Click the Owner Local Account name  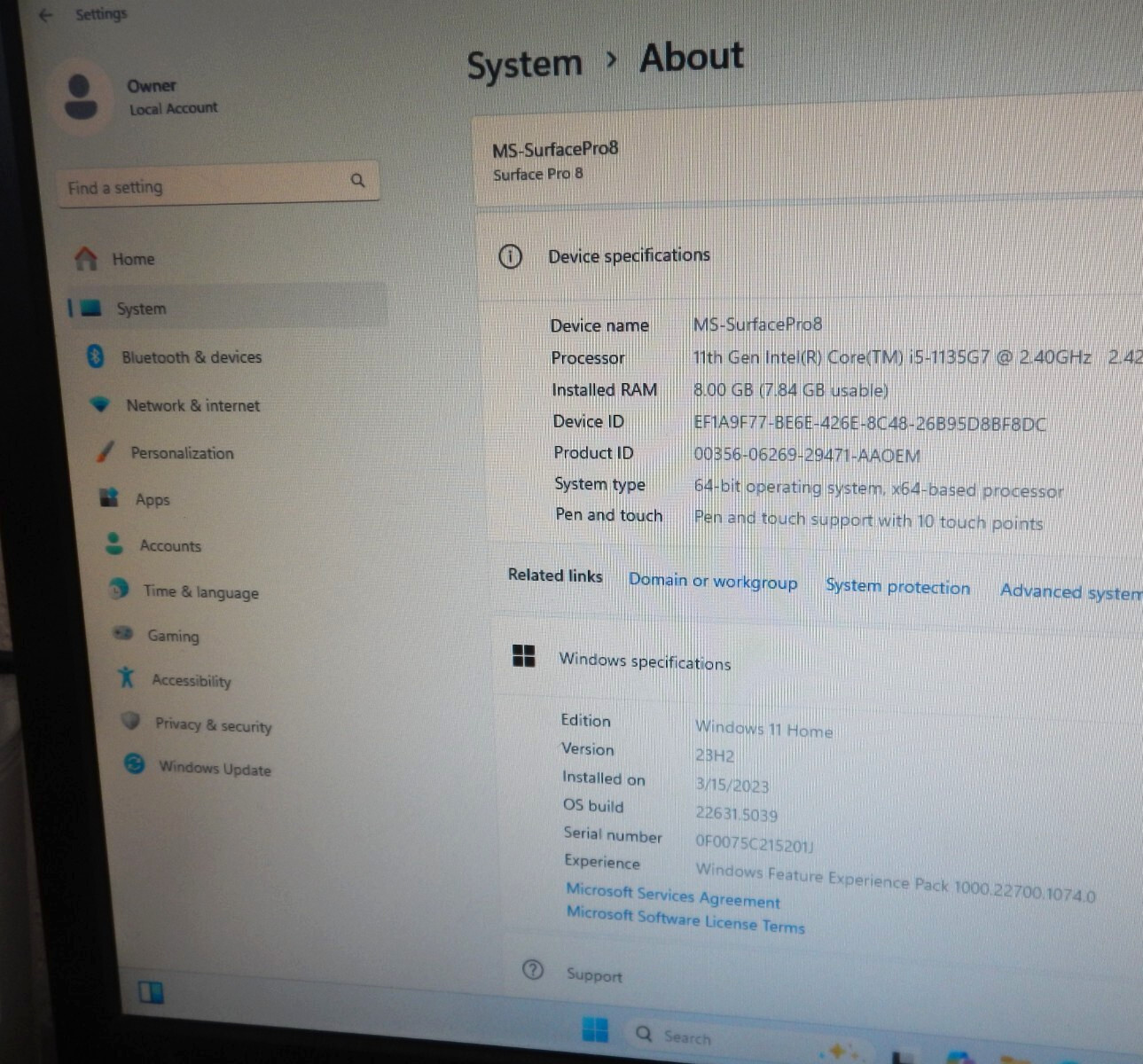(172, 97)
